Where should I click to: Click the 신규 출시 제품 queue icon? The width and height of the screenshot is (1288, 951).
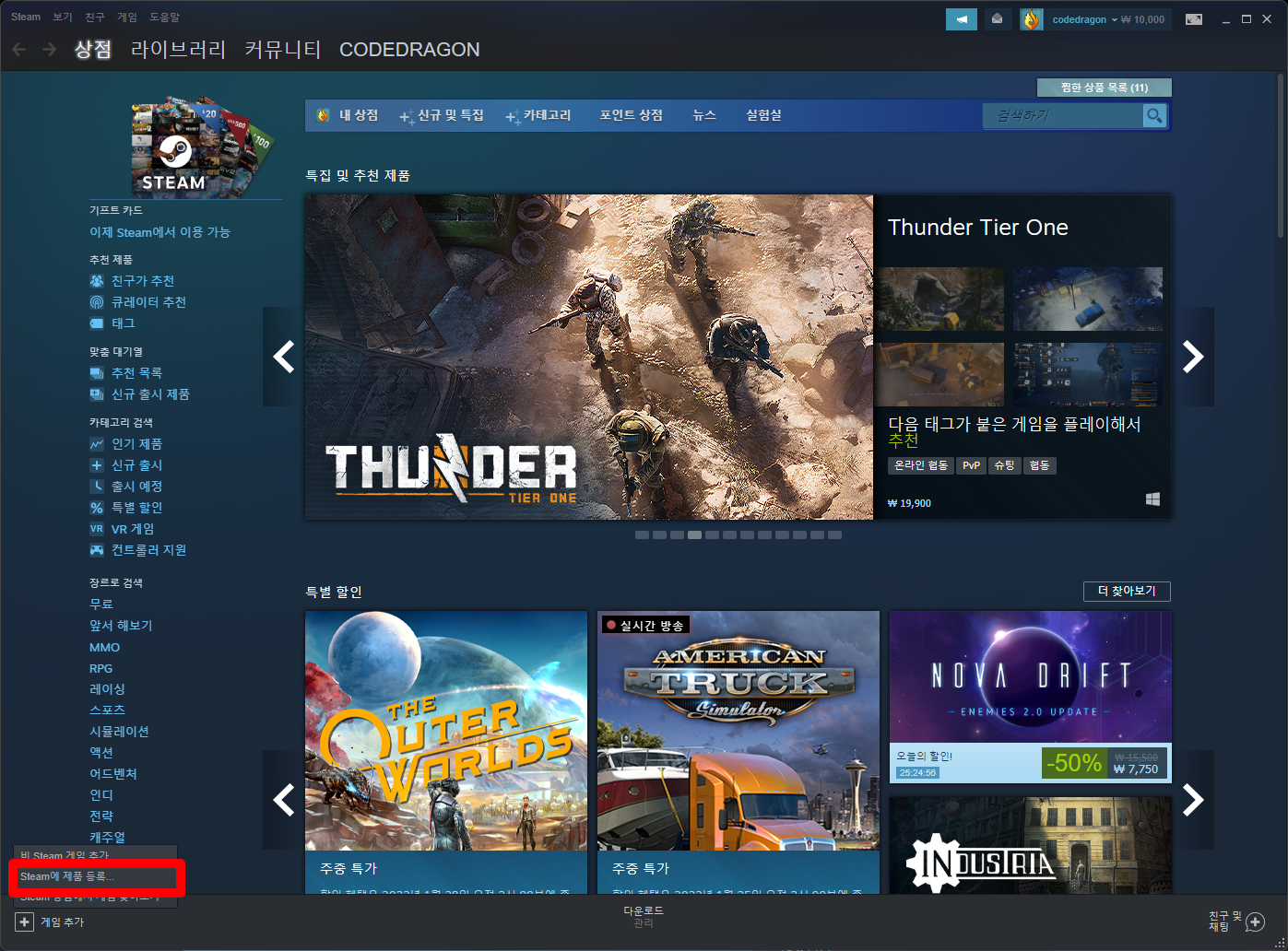coord(97,394)
